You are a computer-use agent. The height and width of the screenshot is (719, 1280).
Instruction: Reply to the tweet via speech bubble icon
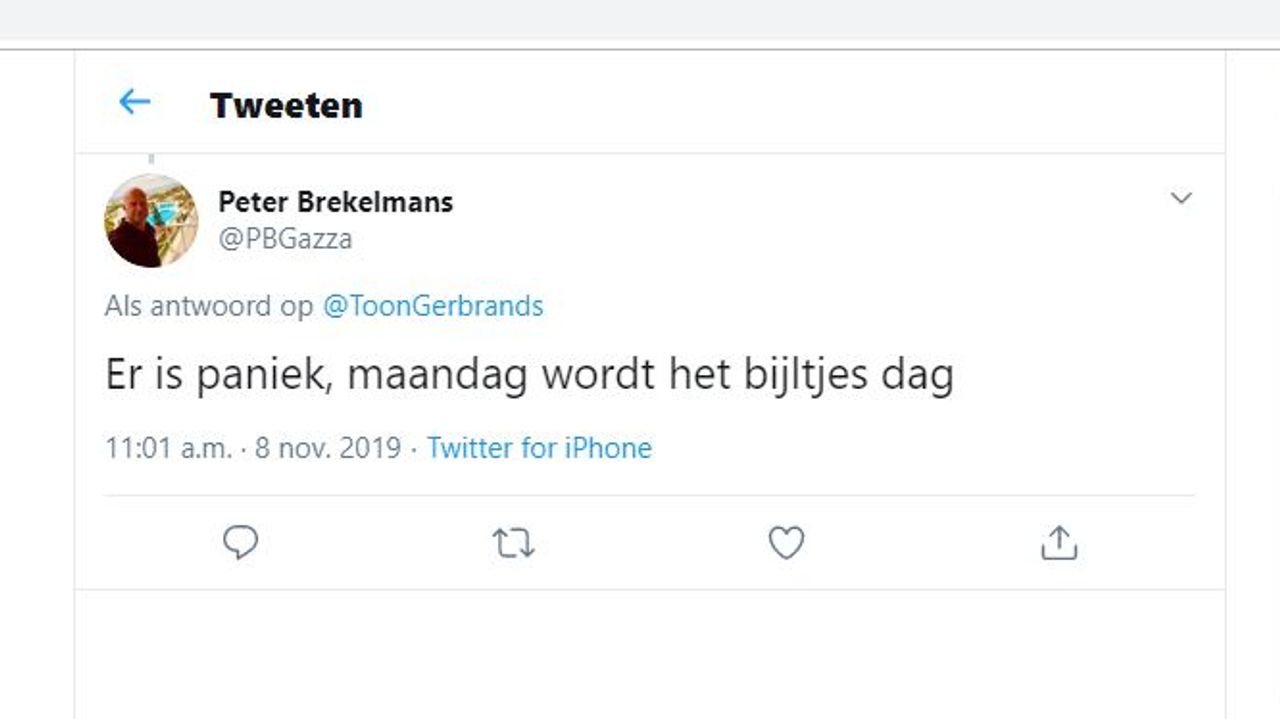click(240, 543)
